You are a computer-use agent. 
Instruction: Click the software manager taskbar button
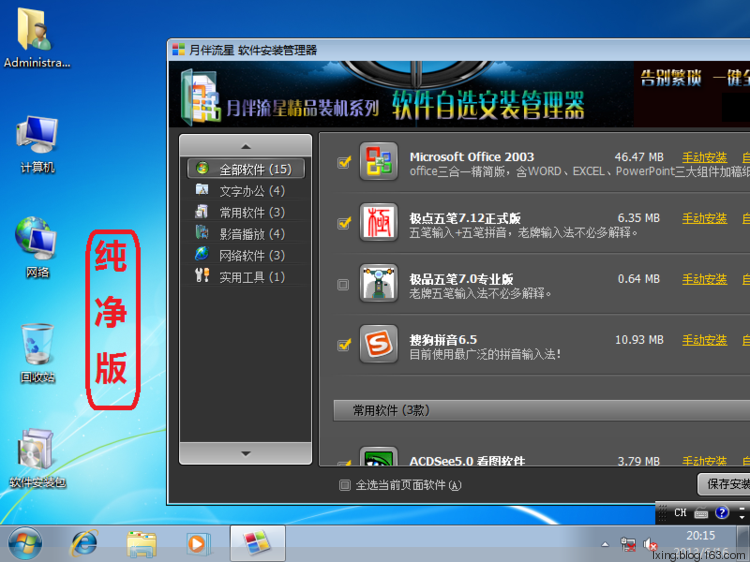pos(258,543)
